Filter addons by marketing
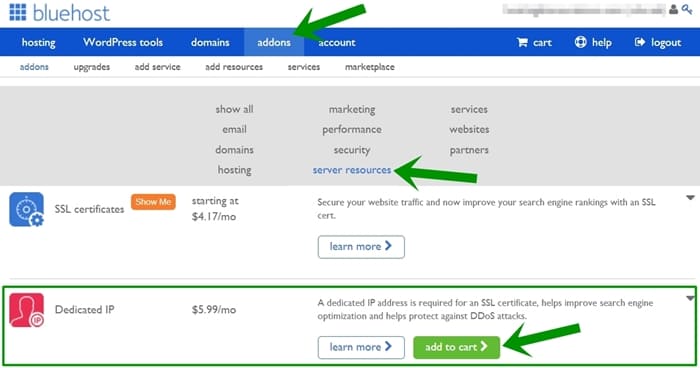The image size is (700, 368). pyautogui.click(x=352, y=109)
